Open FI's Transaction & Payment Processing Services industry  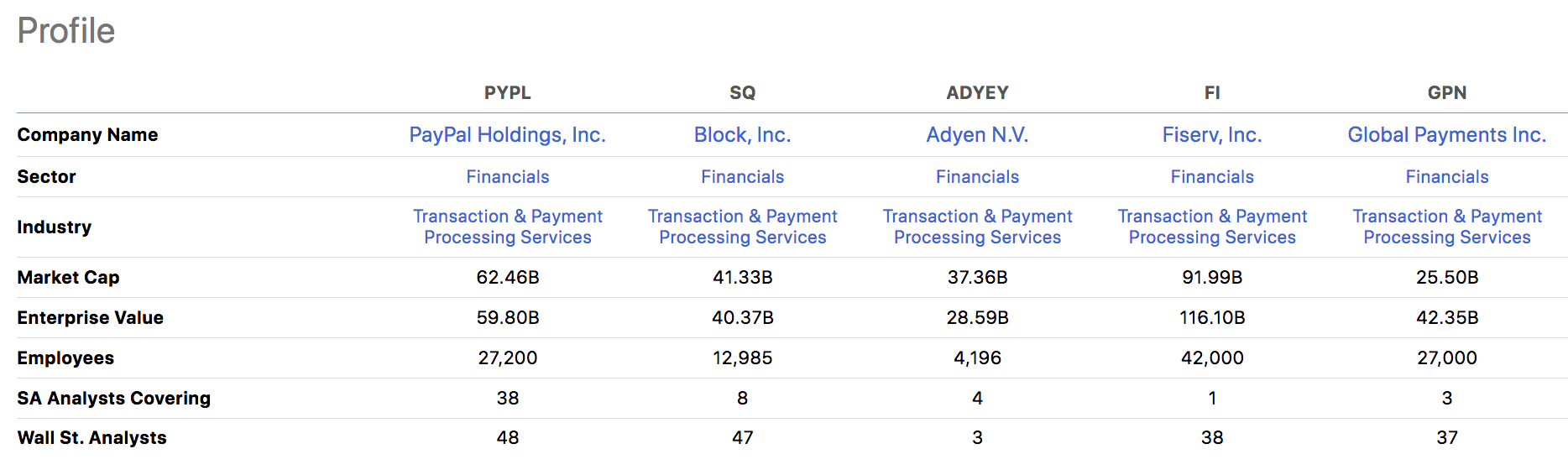pos(1212,227)
